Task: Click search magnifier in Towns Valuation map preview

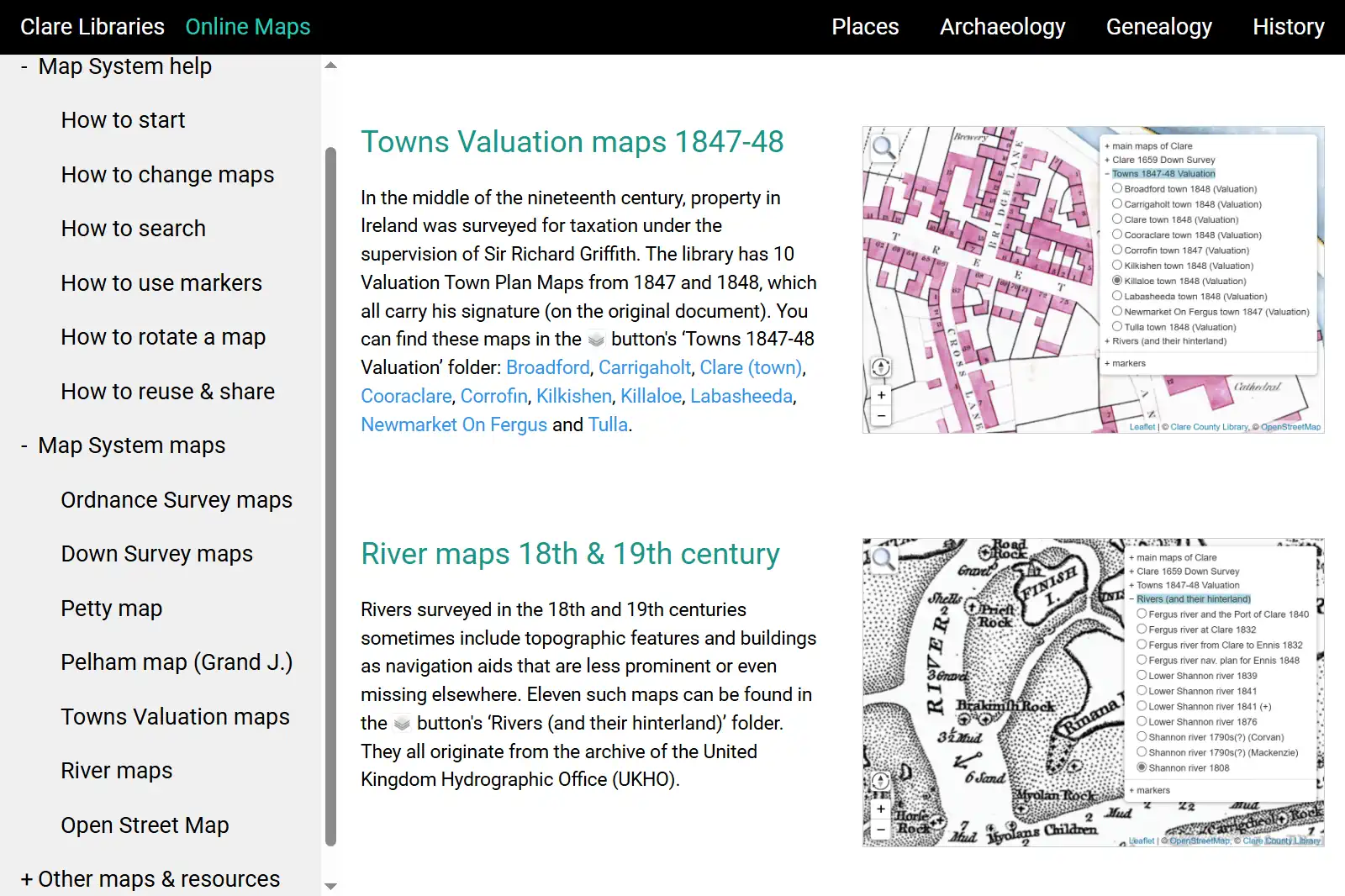Action: coord(883,148)
